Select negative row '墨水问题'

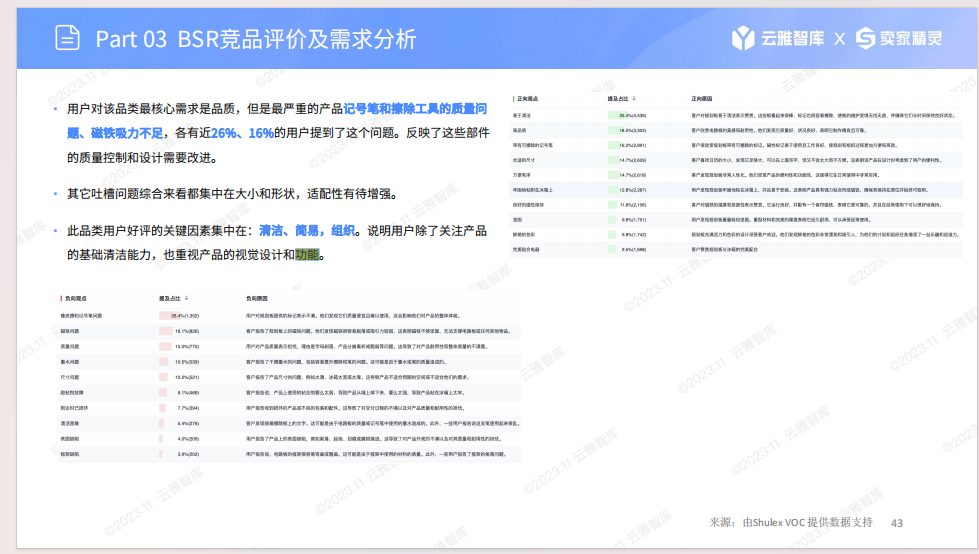point(288,362)
